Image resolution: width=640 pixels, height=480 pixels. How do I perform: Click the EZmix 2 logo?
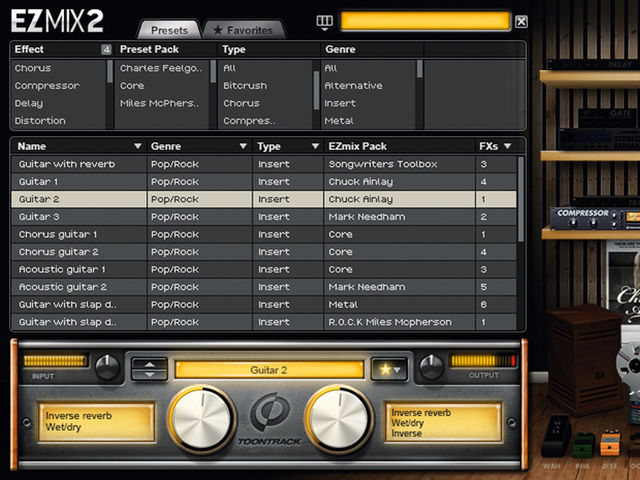point(57,21)
